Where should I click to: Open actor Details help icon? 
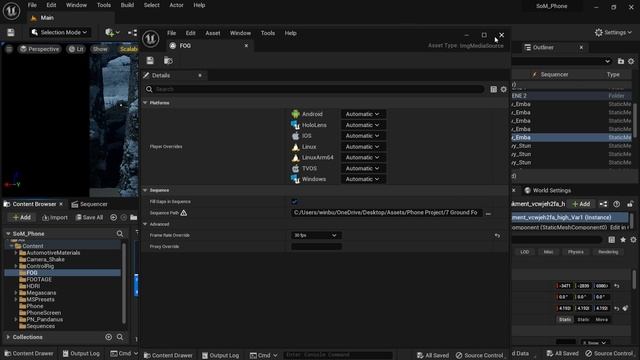616,204
